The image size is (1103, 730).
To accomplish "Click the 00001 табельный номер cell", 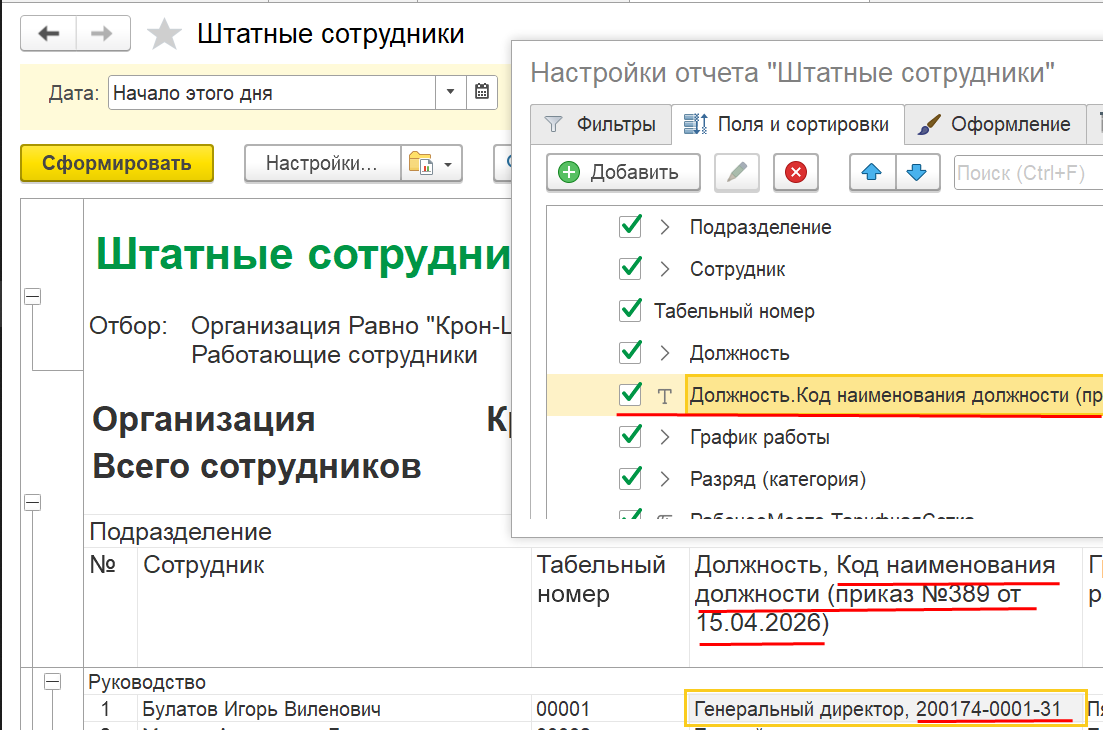I will point(609,709).
